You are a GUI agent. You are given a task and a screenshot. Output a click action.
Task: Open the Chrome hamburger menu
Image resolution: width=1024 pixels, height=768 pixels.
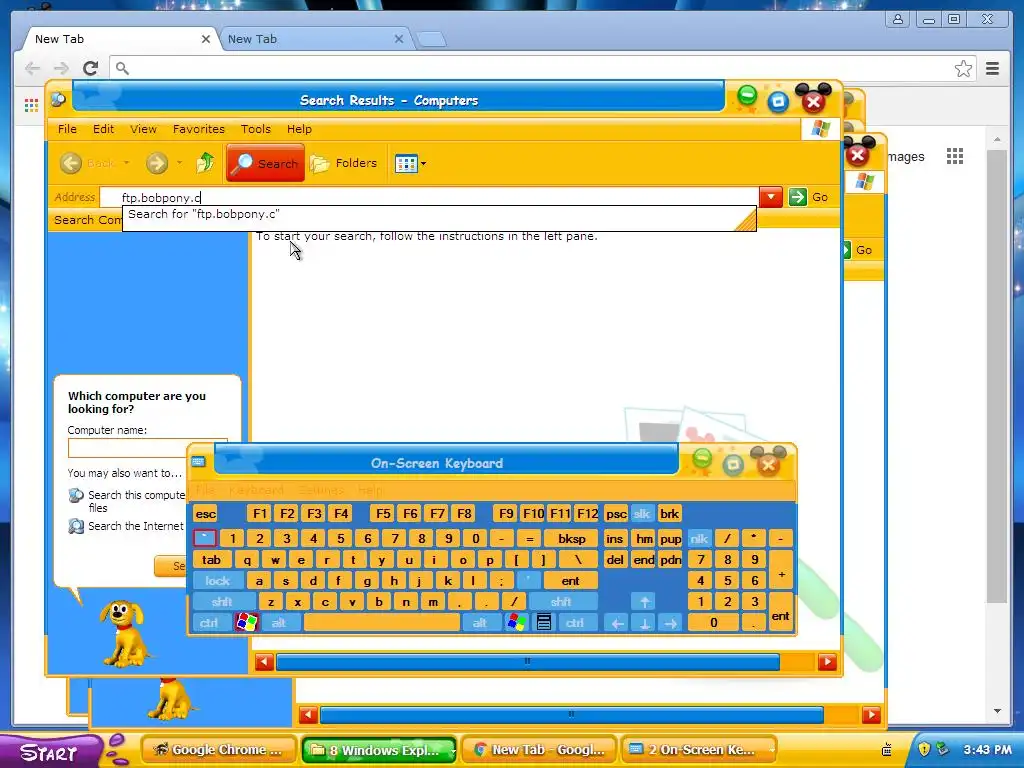pos(993,68)
